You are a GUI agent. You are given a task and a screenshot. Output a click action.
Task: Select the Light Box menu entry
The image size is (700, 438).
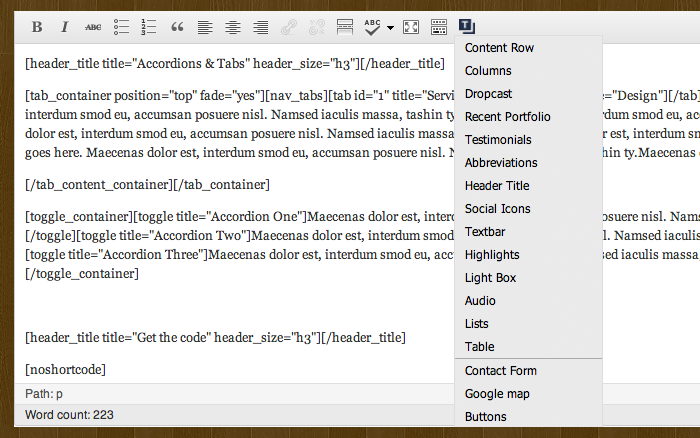coord(491,278)
